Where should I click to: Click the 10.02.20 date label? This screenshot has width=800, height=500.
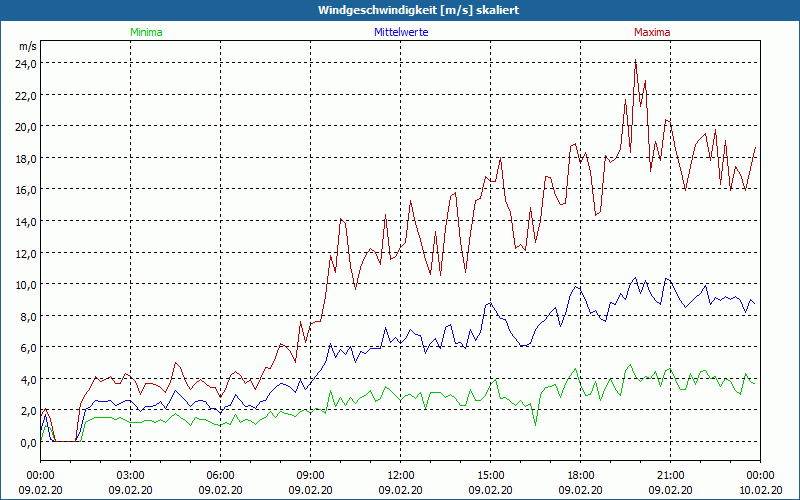759,490
